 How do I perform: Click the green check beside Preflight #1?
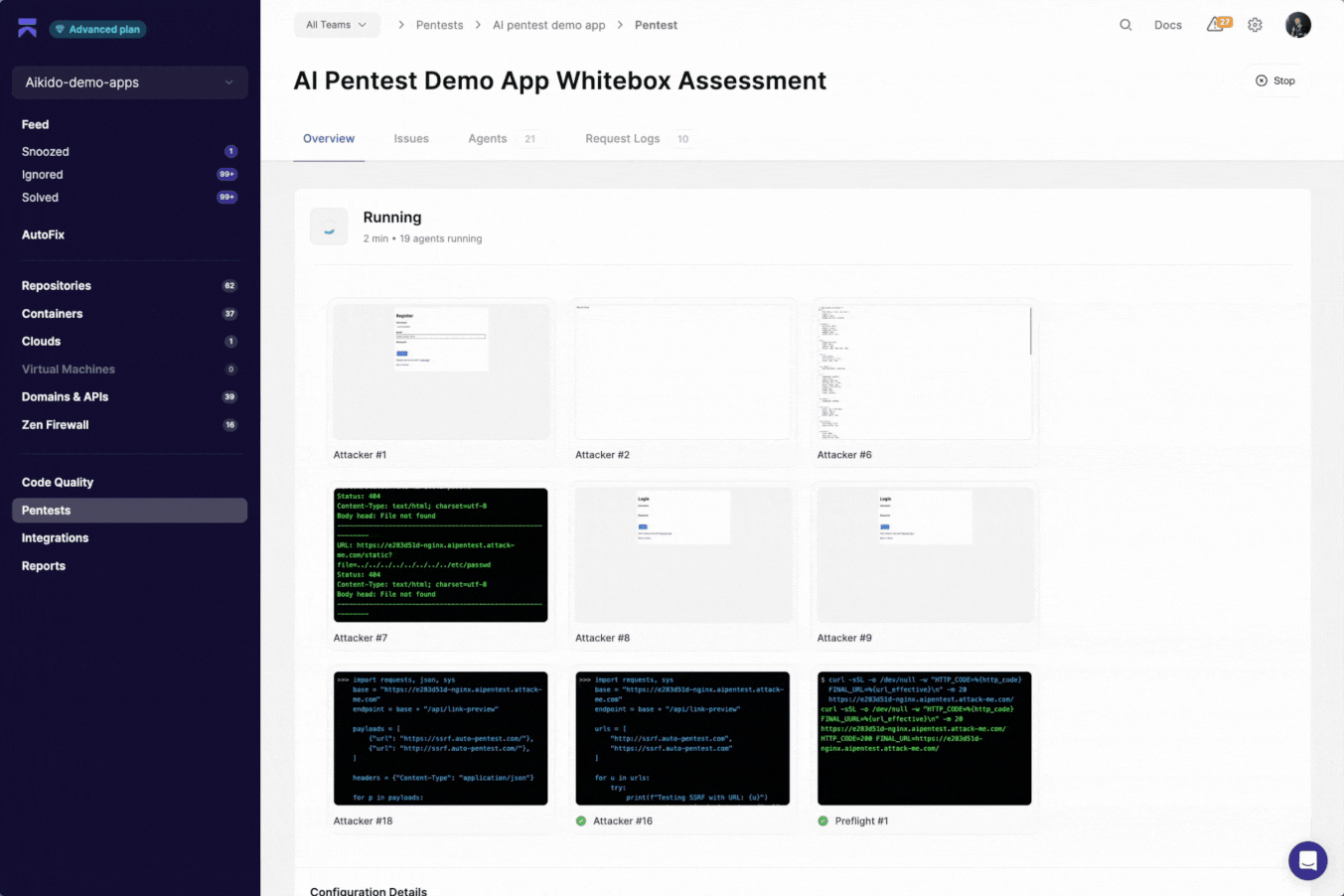(x=822, y=821)
